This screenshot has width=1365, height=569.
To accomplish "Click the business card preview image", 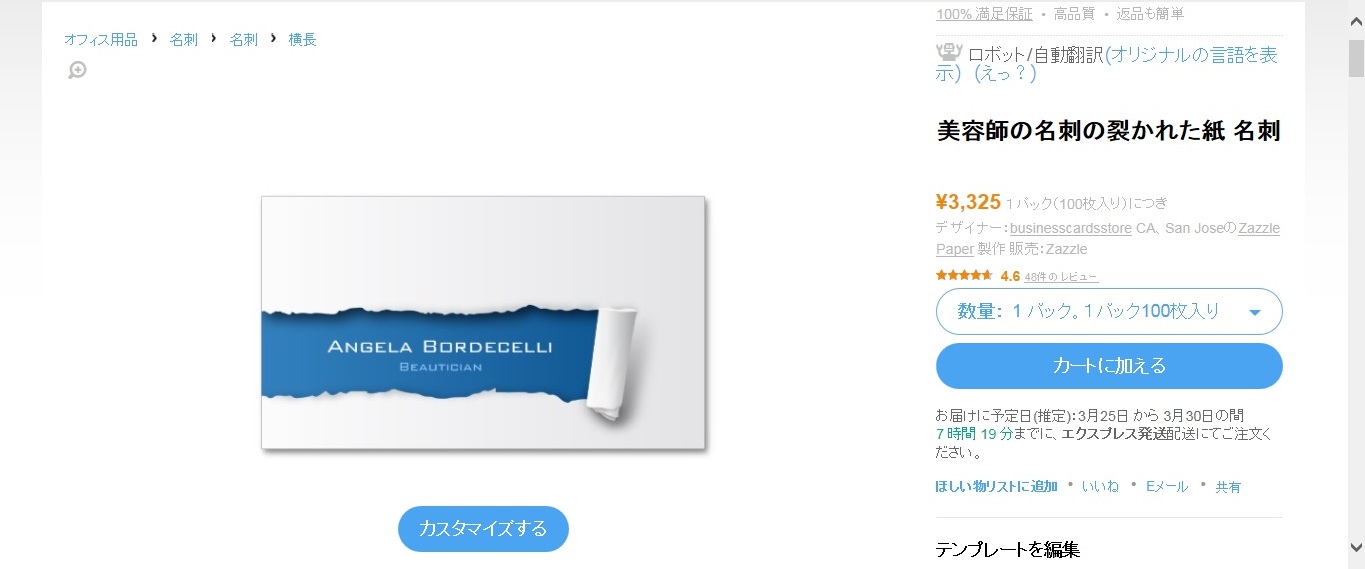I will pos(484,322).
